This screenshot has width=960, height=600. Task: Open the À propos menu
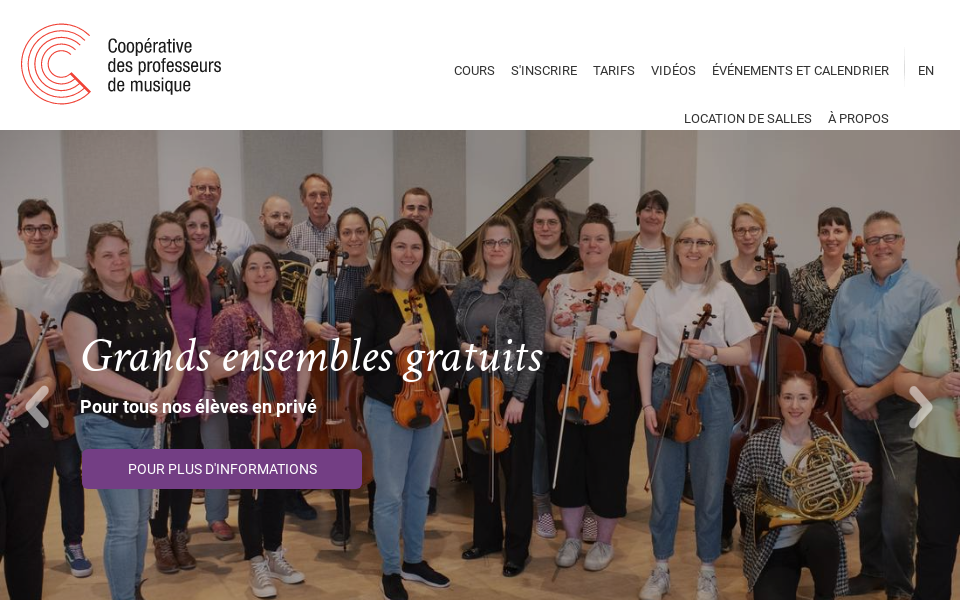(x=858, y=118)
